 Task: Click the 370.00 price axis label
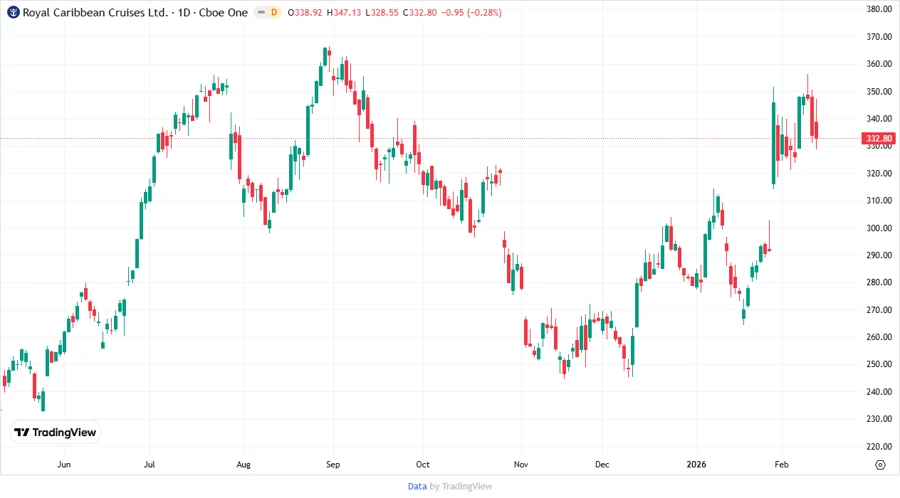[x=879, y=36]
